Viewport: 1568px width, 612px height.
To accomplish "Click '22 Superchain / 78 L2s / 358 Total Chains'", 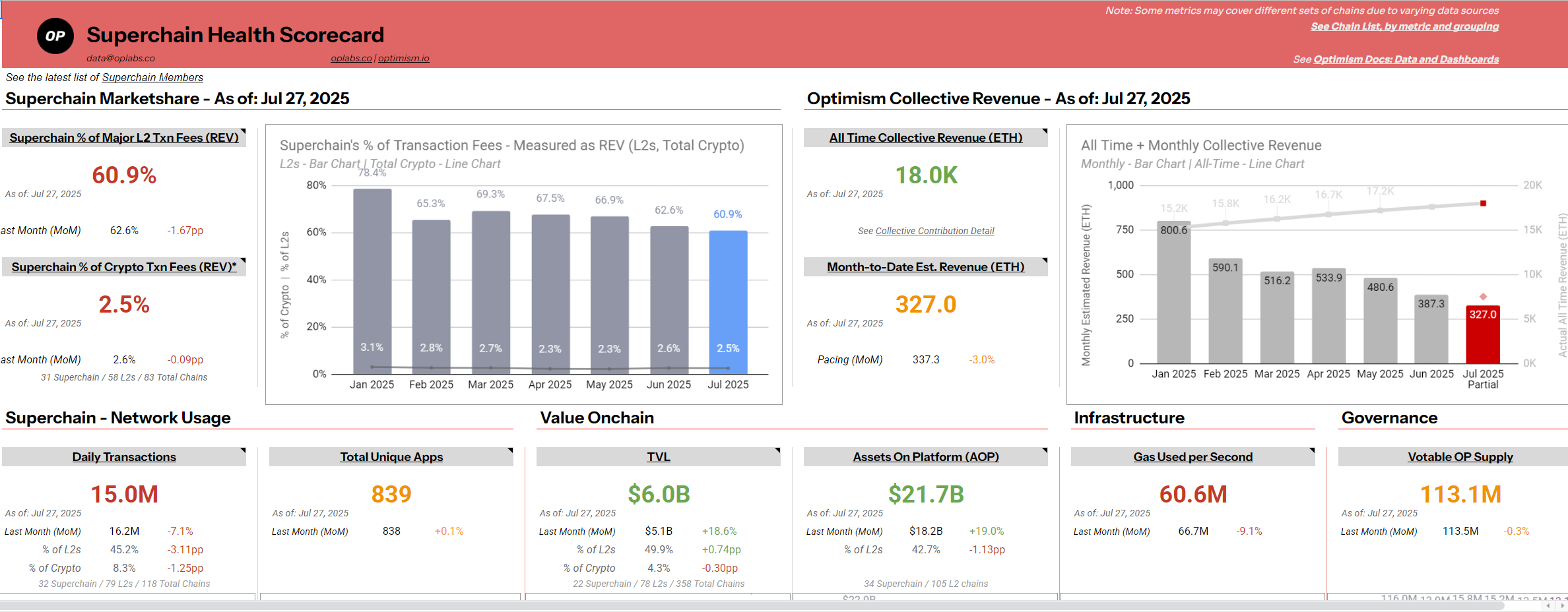I will point(659,584).
